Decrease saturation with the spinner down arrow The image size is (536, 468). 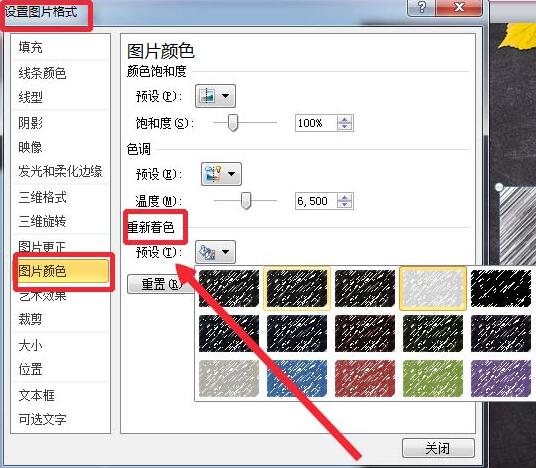[x=345, y=126]
